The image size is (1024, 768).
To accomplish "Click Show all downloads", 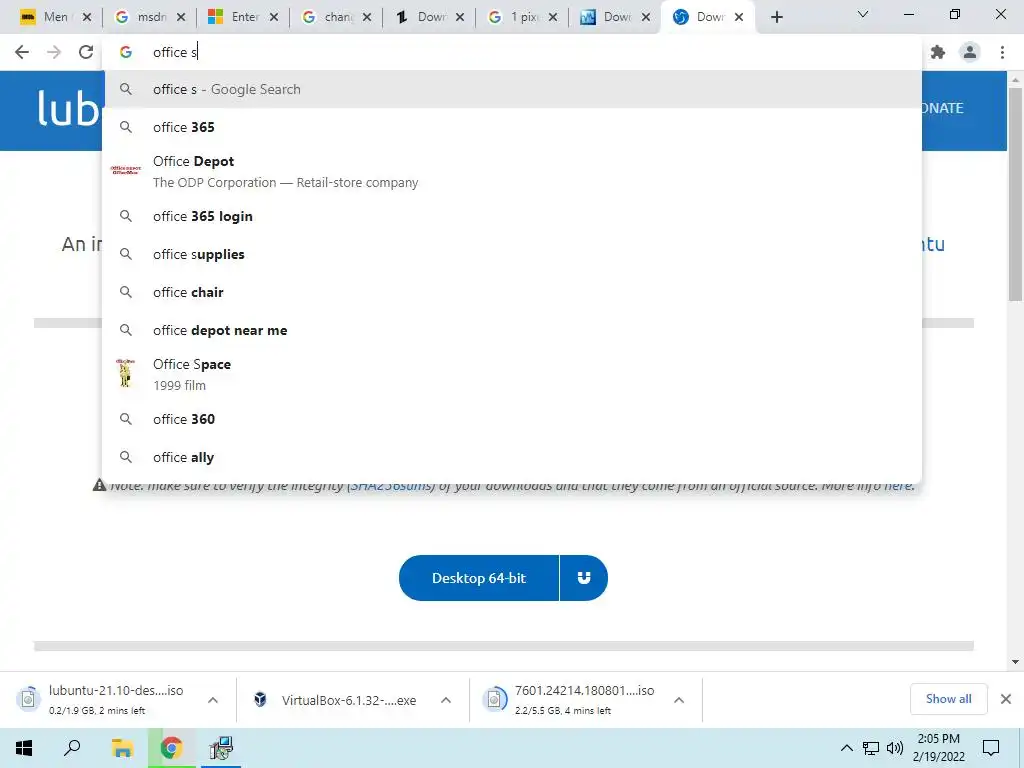I will pyautogui.click(x=948, y=699).
